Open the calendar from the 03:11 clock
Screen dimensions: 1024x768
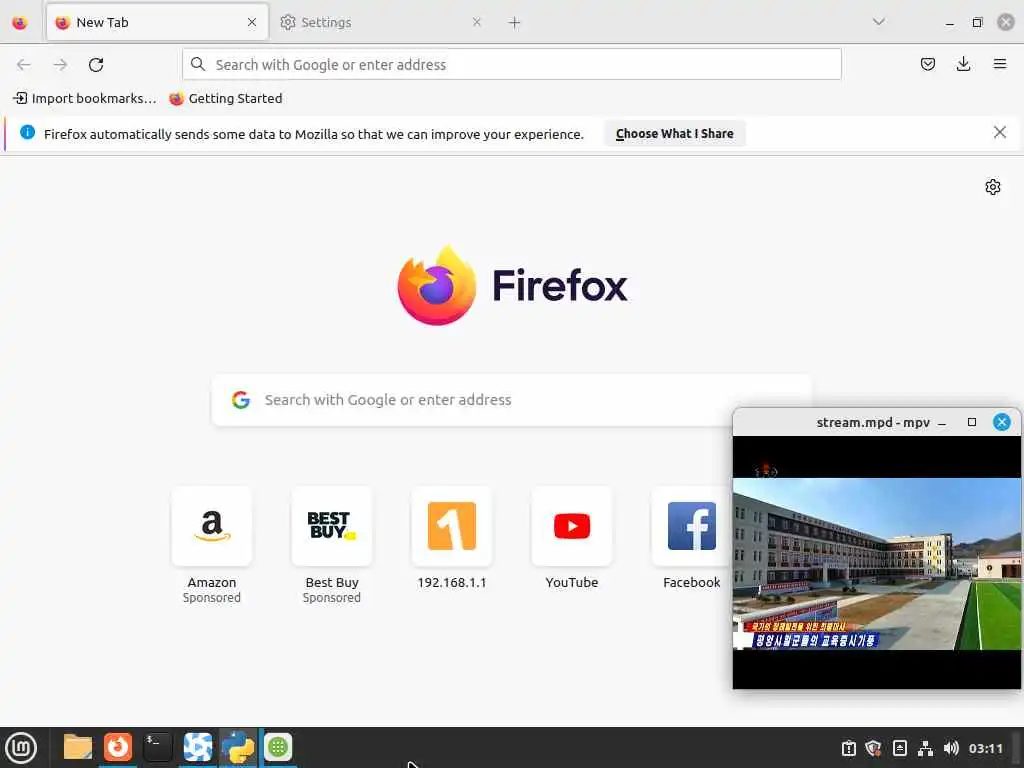point(985,748)
